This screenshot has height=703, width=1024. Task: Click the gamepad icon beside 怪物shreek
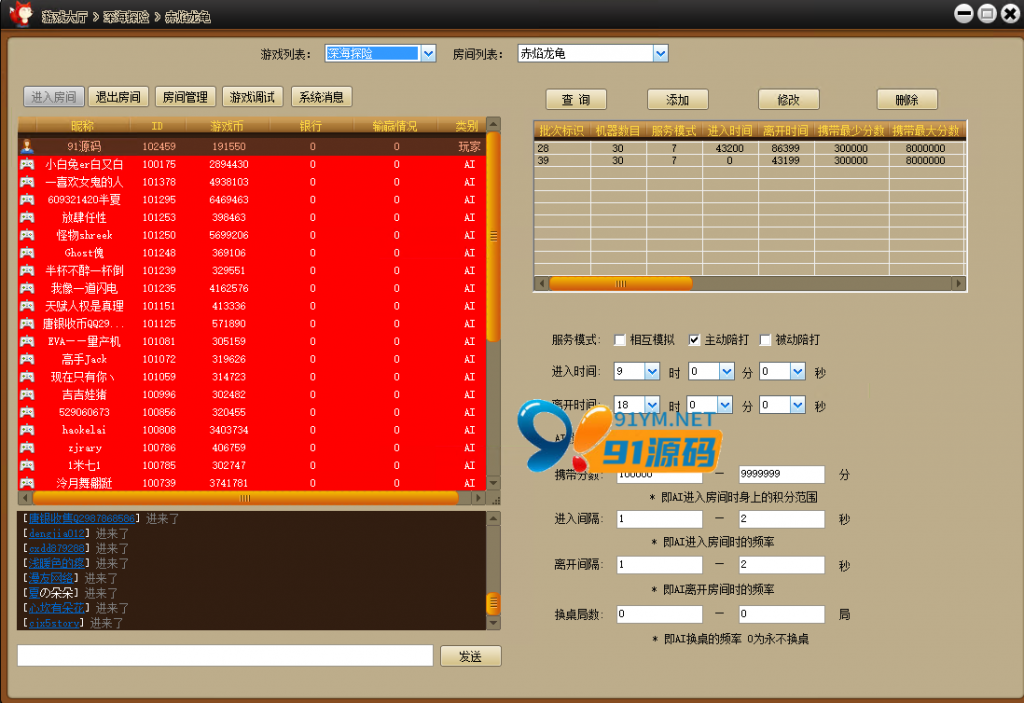coord(27,235)
